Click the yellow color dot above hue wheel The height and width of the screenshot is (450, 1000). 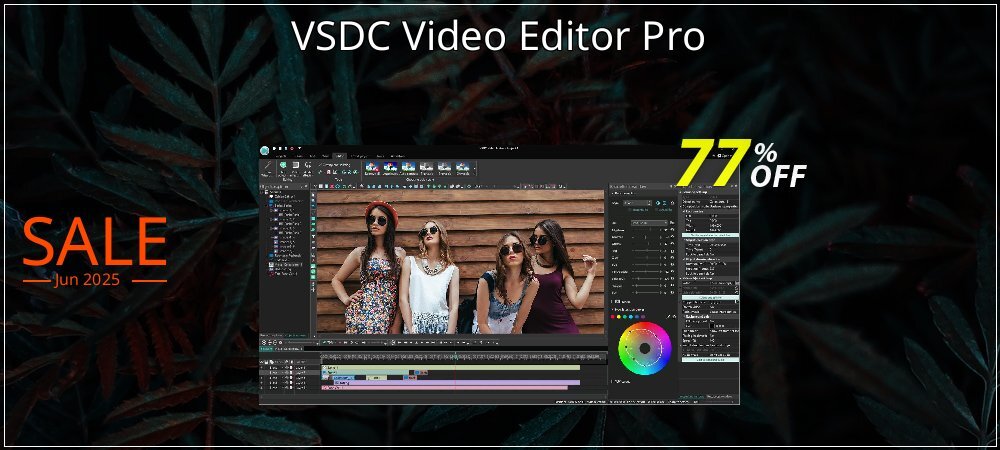[x=619, y=317]
